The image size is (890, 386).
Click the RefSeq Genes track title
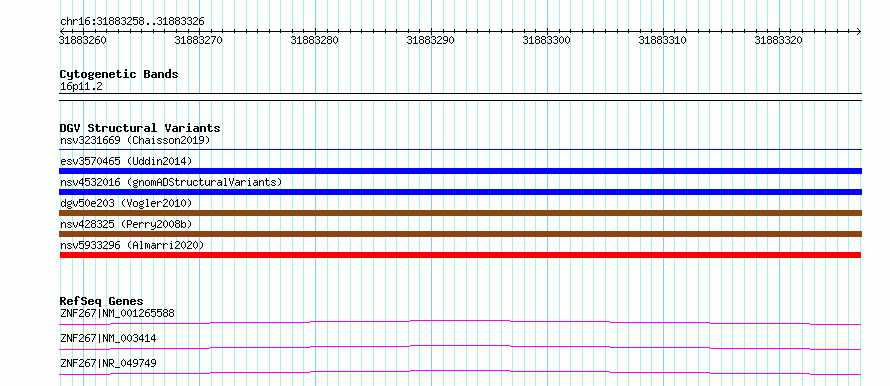102,301
